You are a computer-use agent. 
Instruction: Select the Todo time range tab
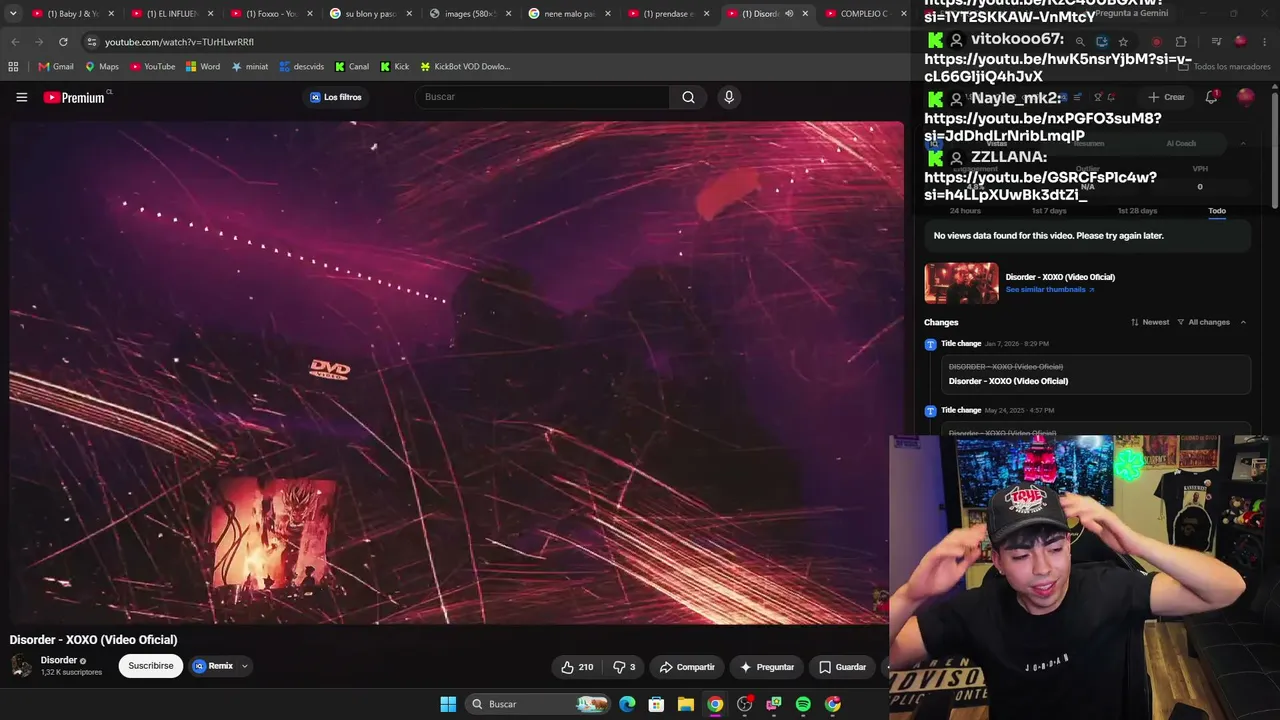1217,211
